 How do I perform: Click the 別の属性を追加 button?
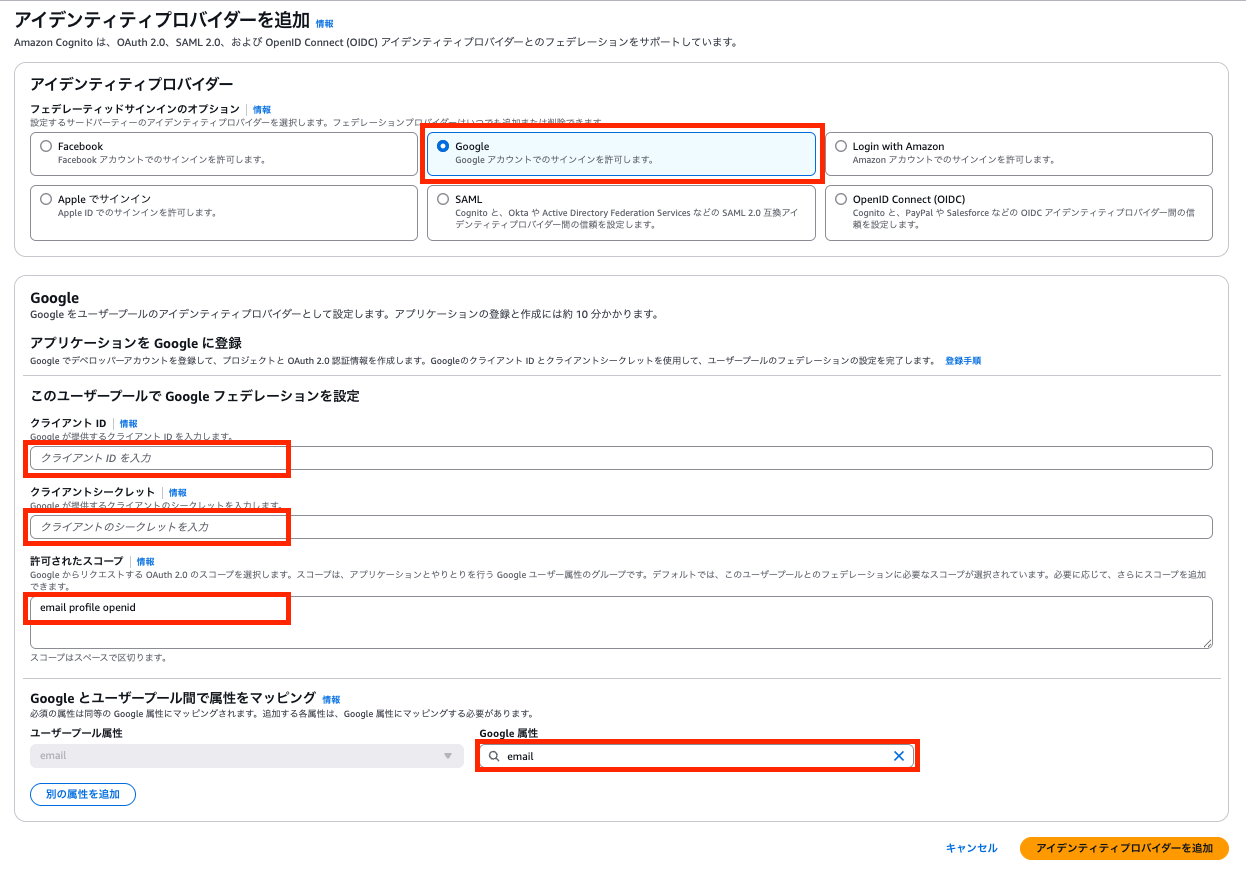82,793
